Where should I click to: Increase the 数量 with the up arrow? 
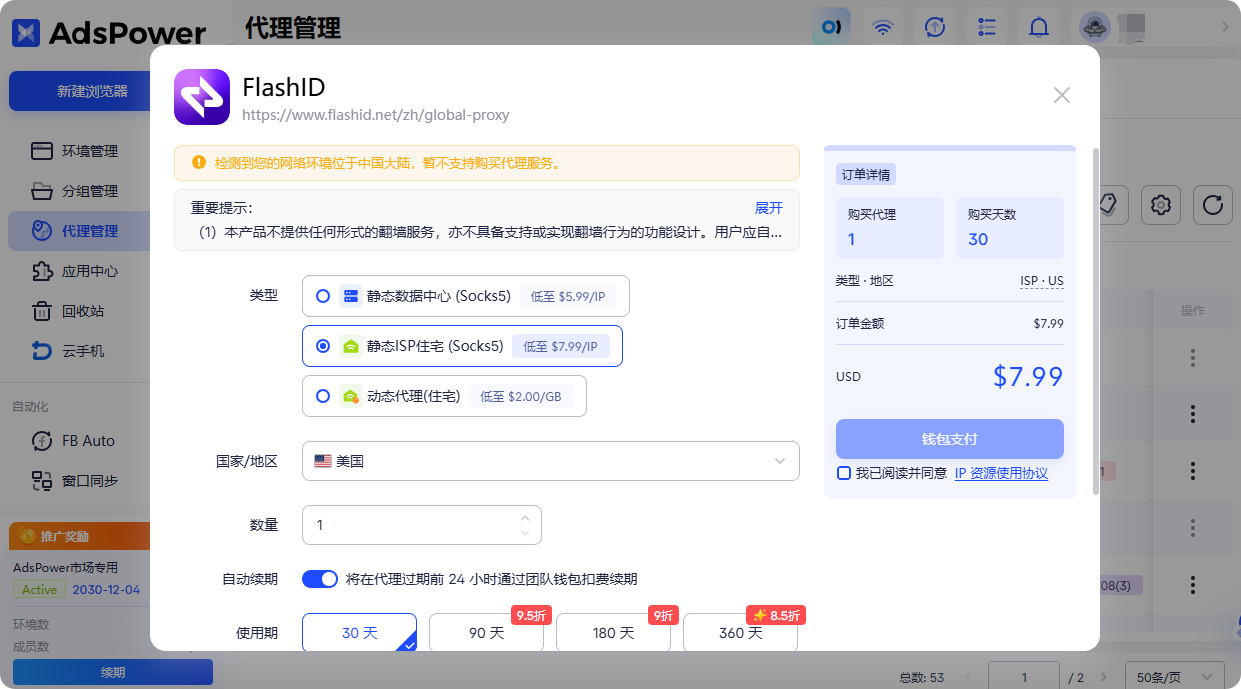pyautogui.click(x=525, y=517)
